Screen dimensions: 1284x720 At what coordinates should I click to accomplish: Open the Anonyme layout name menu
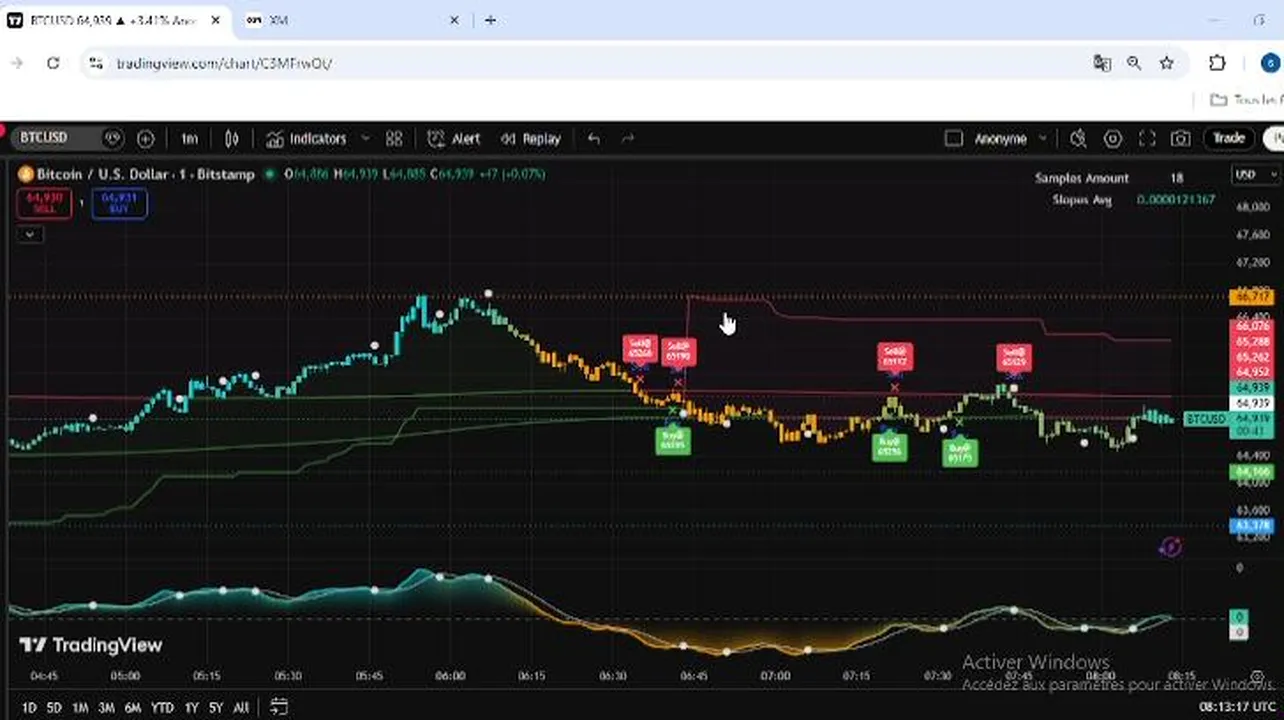pyautogui.click(x=1000, y=139)
